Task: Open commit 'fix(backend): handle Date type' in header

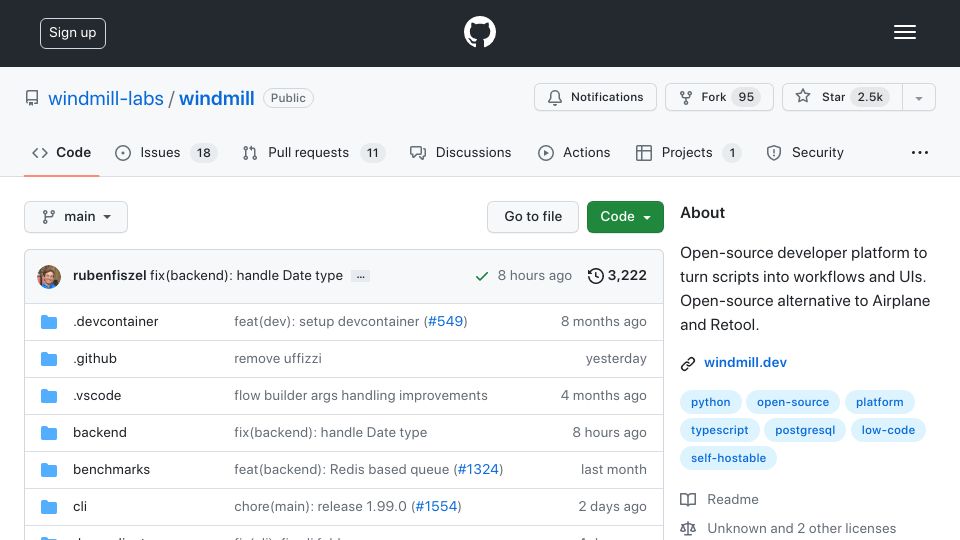Action: point(246,276)
